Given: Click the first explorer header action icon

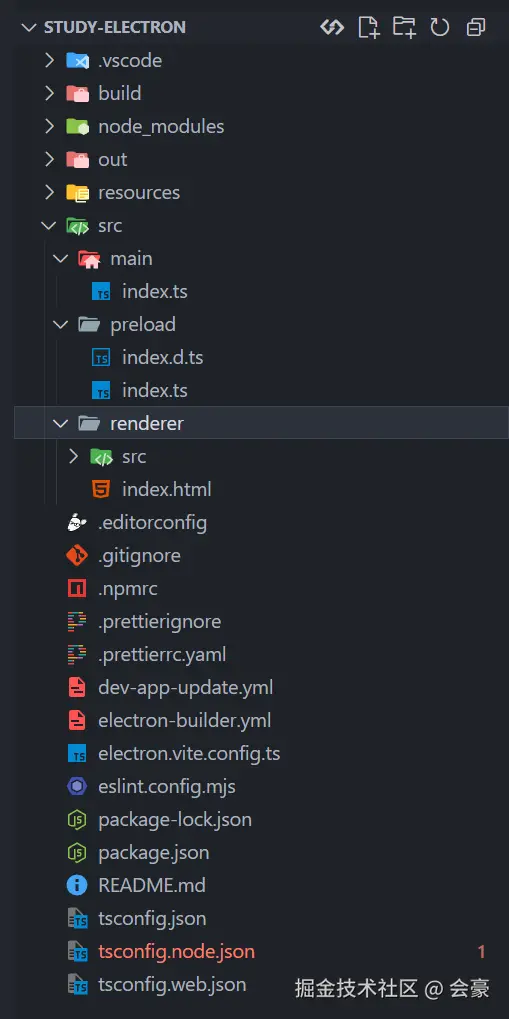Looking at the screenshot, I should (x=332, y=27).
